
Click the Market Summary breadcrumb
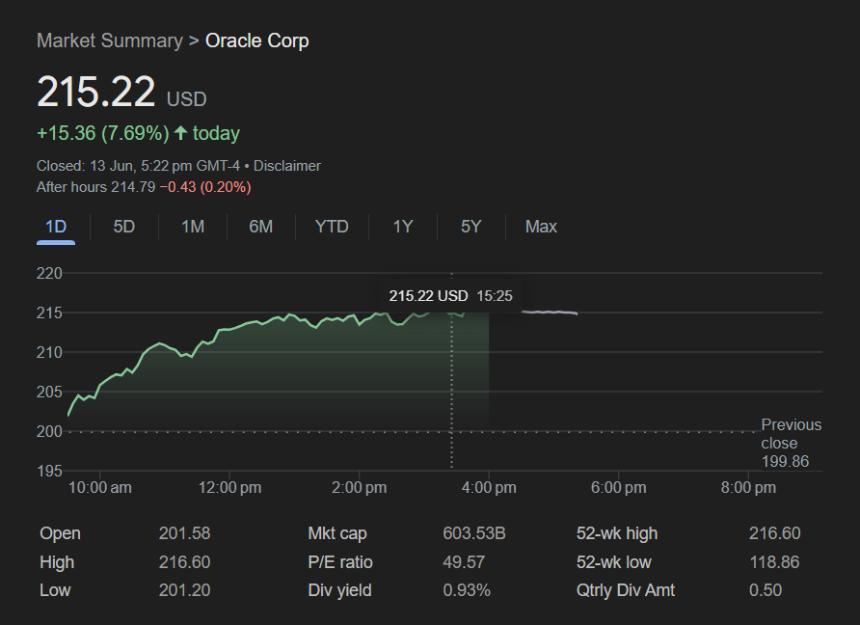coord(109,41)
